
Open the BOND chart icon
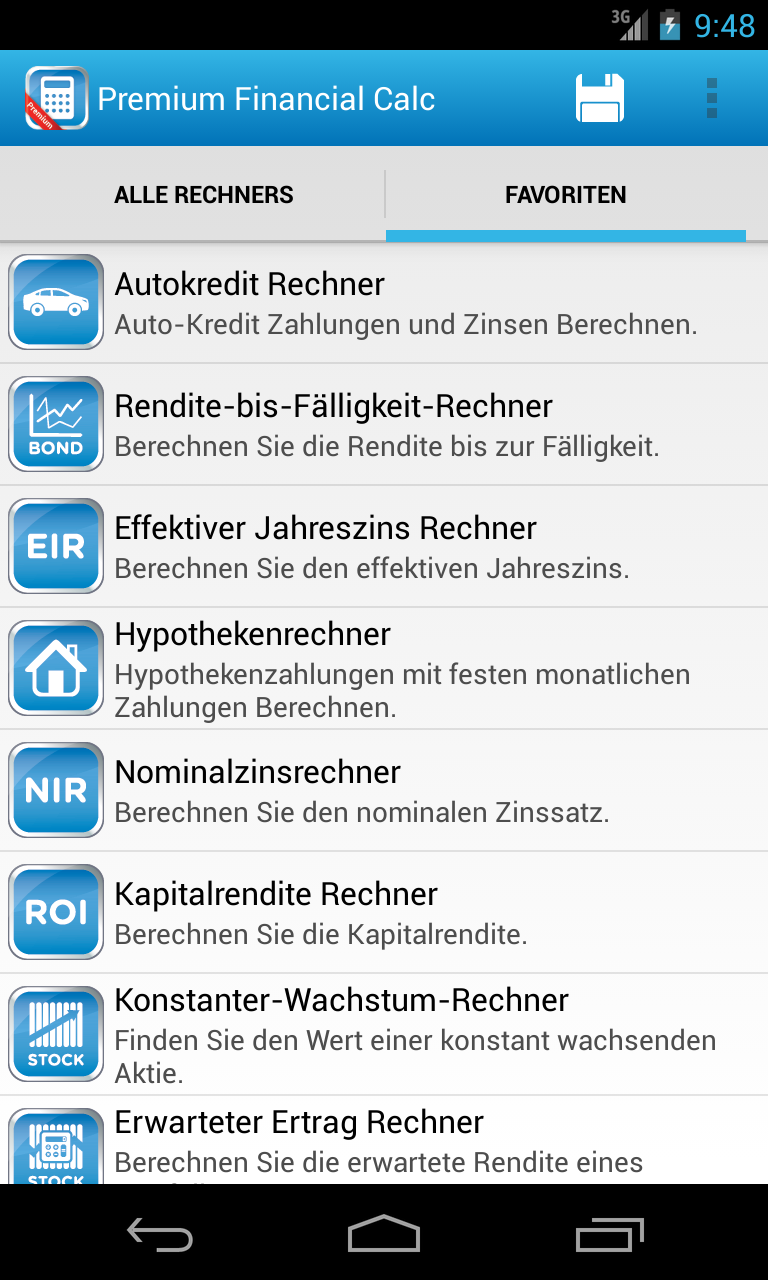pos(56,424)
